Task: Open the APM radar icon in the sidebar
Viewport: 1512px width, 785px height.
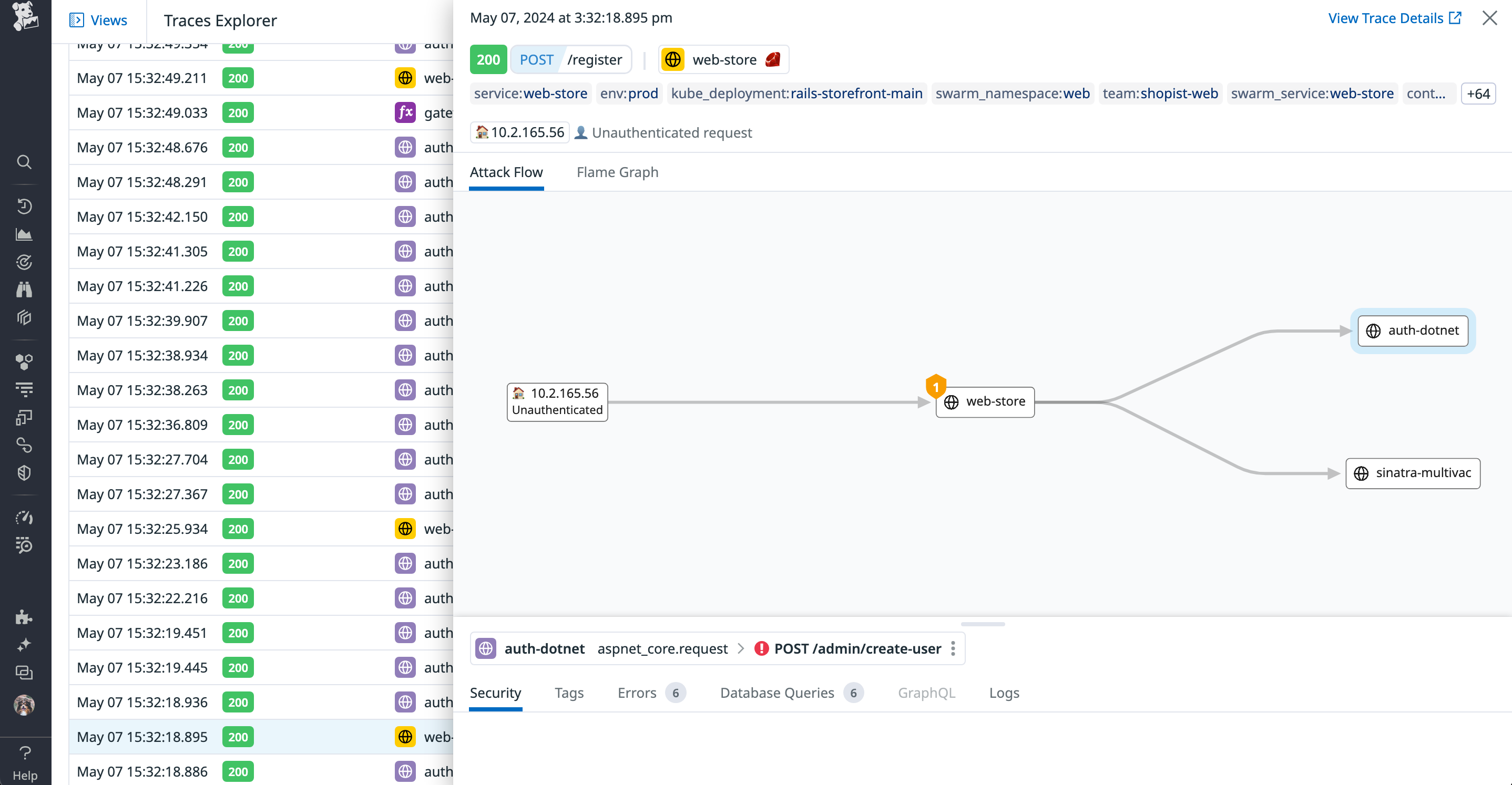Action: 24,262
